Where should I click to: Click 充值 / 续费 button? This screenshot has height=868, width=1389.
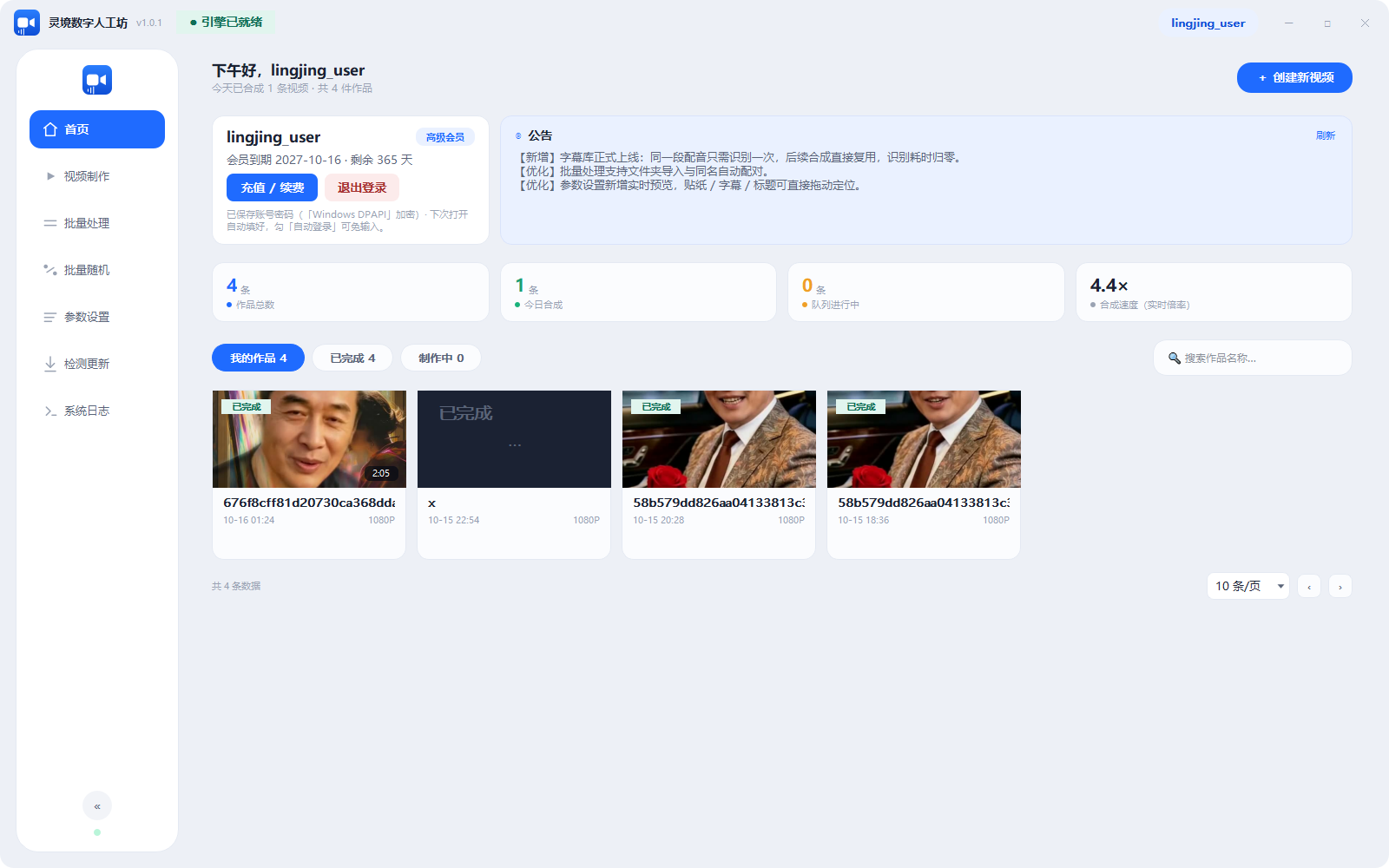click(x=272, y=187)
